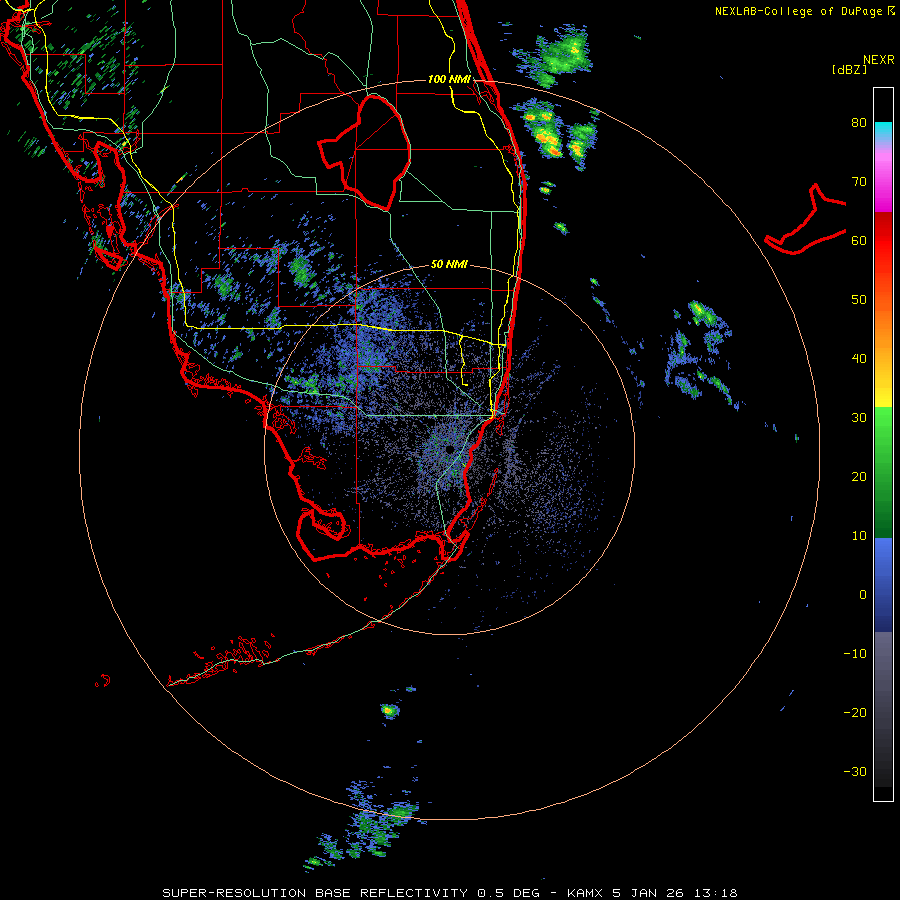
Task: Click the 40 dBZ scale value
Action: click(x=858, y=359)
